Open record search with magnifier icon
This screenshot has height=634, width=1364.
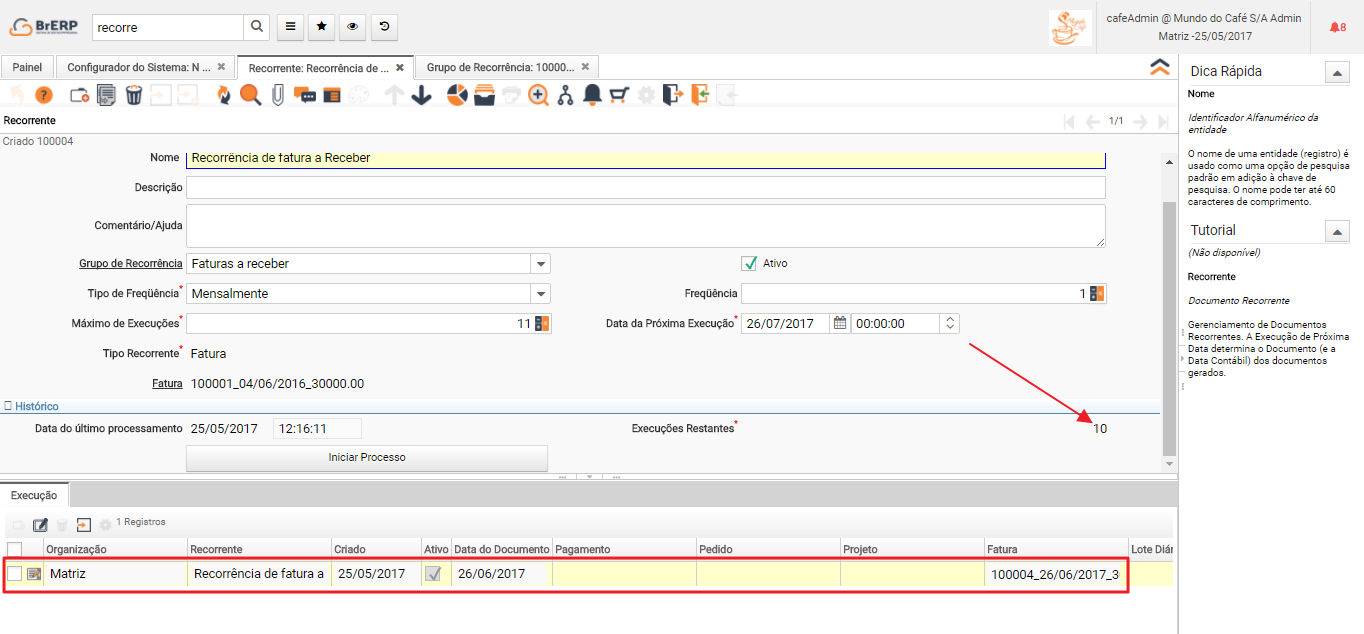coord(250,95)
